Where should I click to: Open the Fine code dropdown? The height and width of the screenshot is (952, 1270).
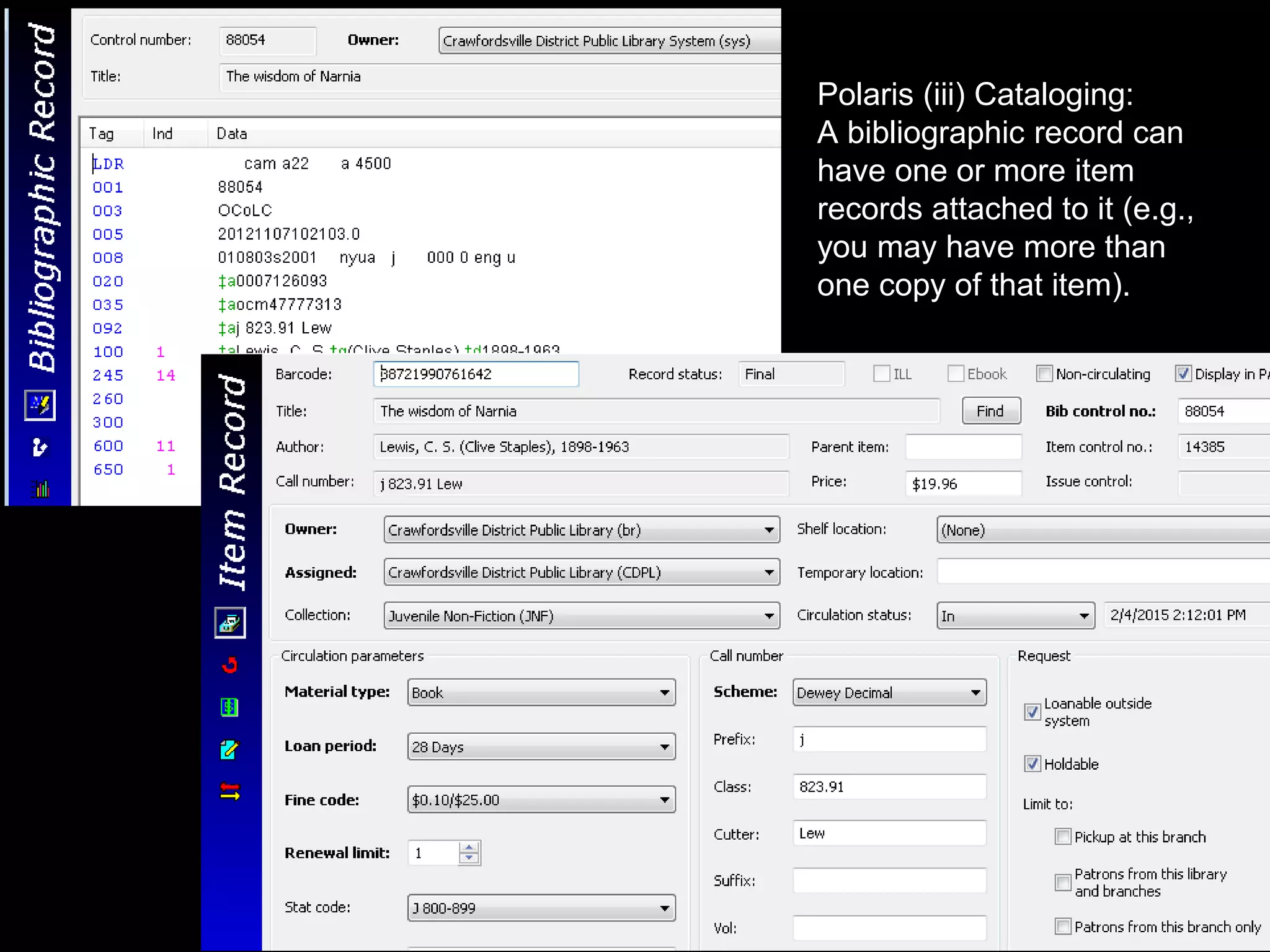[541, 800]
